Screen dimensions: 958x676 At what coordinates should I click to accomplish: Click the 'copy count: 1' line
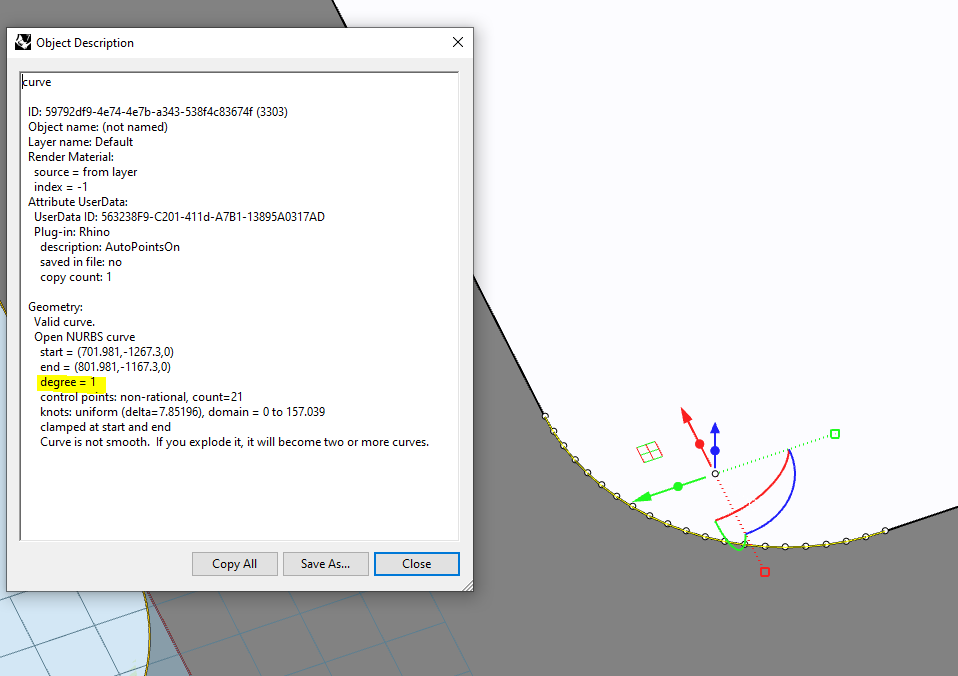pos(76,277)
